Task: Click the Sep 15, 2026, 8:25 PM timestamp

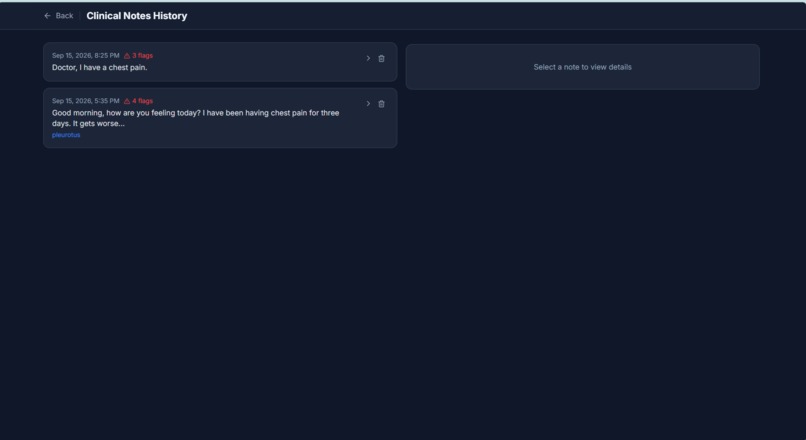Action: 85,56
